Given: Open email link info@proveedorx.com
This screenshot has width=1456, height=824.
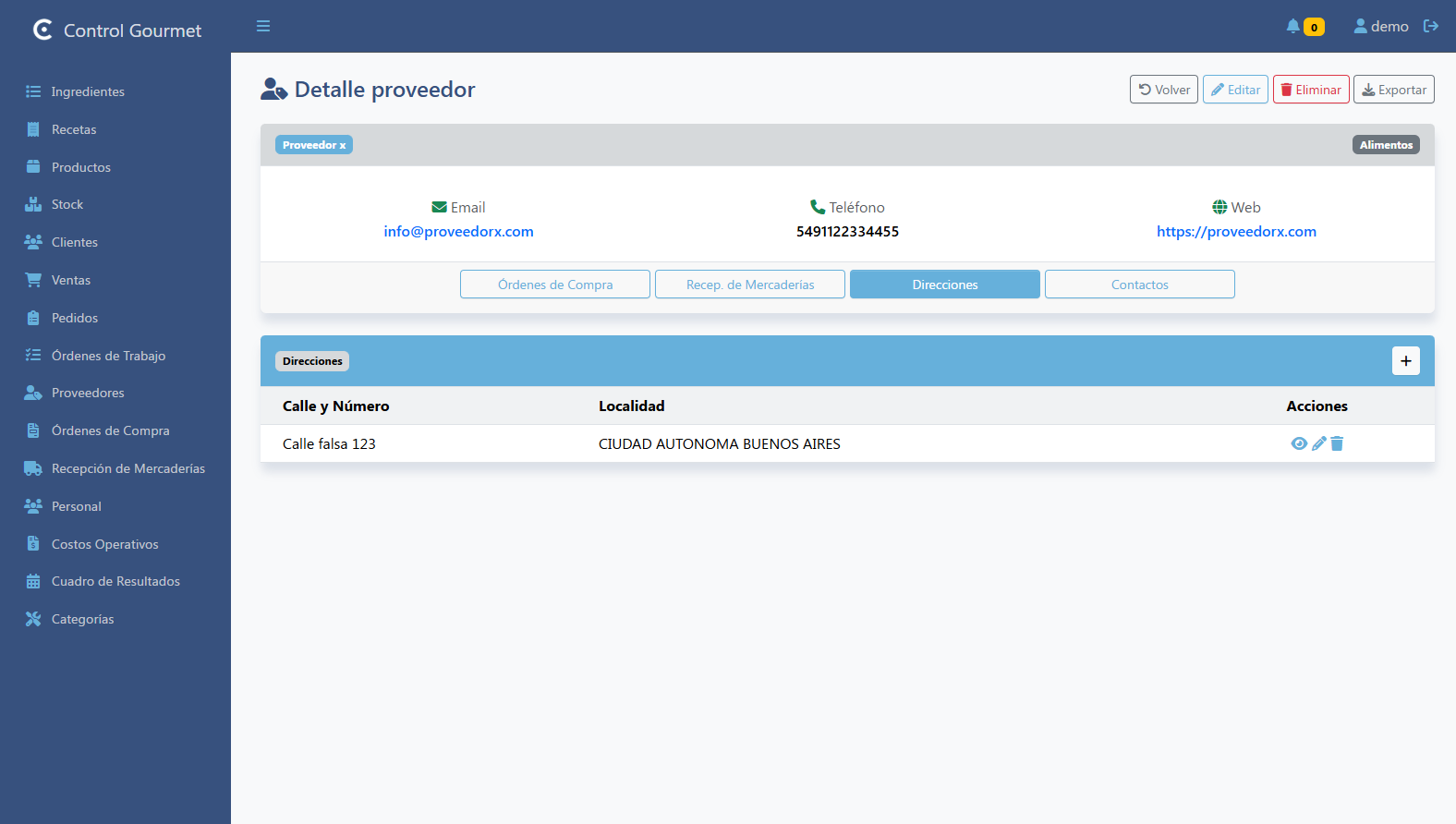Looking at the screenshot, I should pos(459,232).
